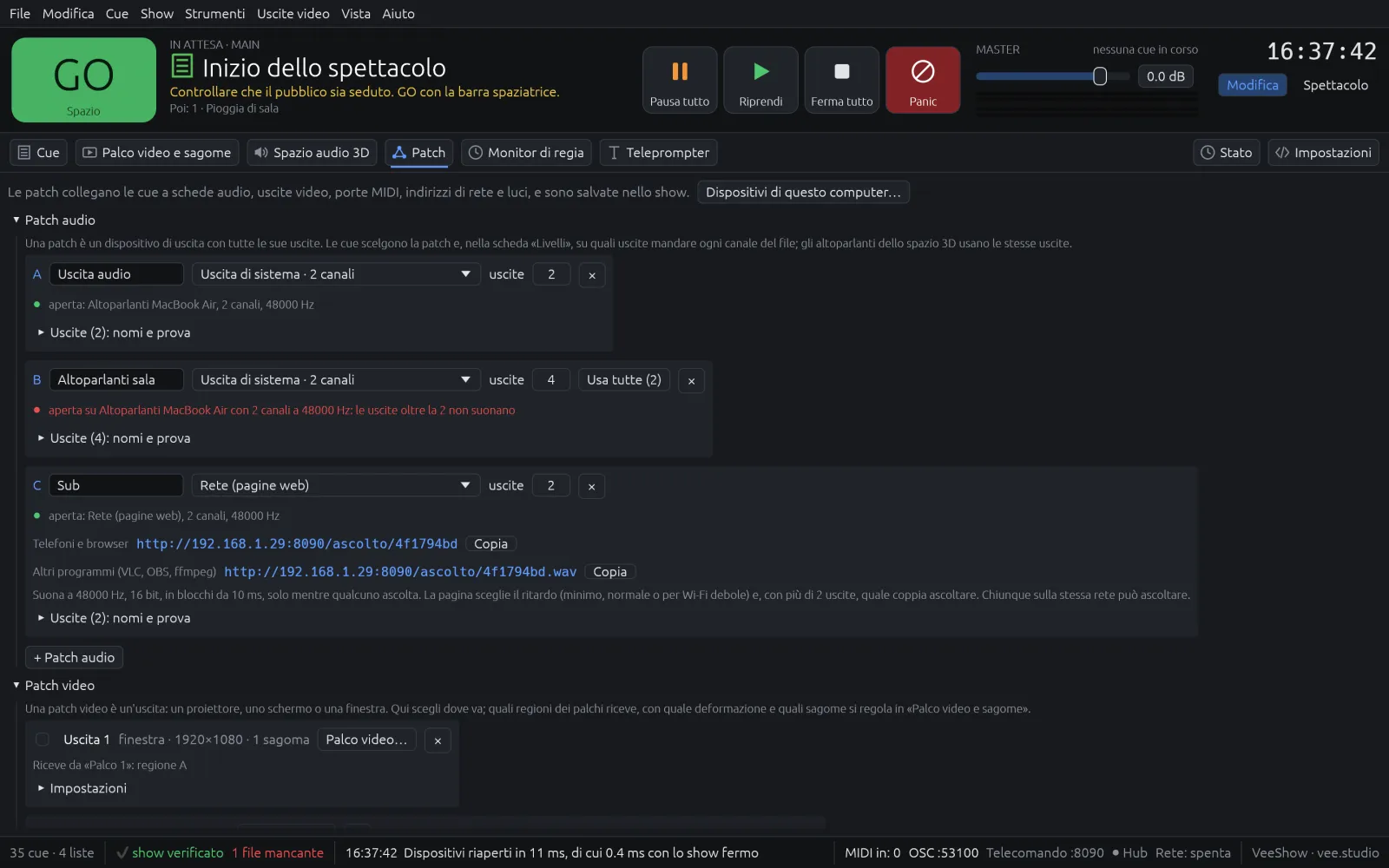Click the Pausa tutto pause icon
The height and width of the screenshot is (868, 1389).
point(680,71)
